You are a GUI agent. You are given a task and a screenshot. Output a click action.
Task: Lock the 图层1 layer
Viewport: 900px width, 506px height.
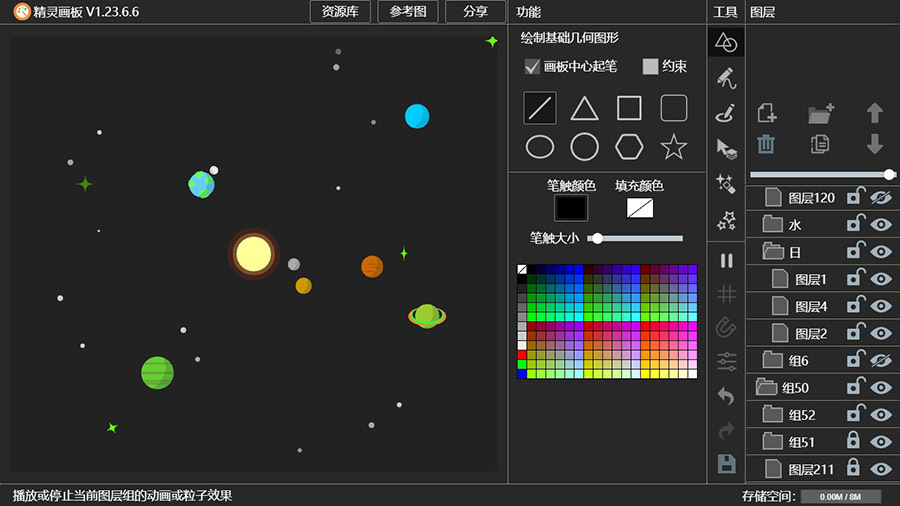854,279
